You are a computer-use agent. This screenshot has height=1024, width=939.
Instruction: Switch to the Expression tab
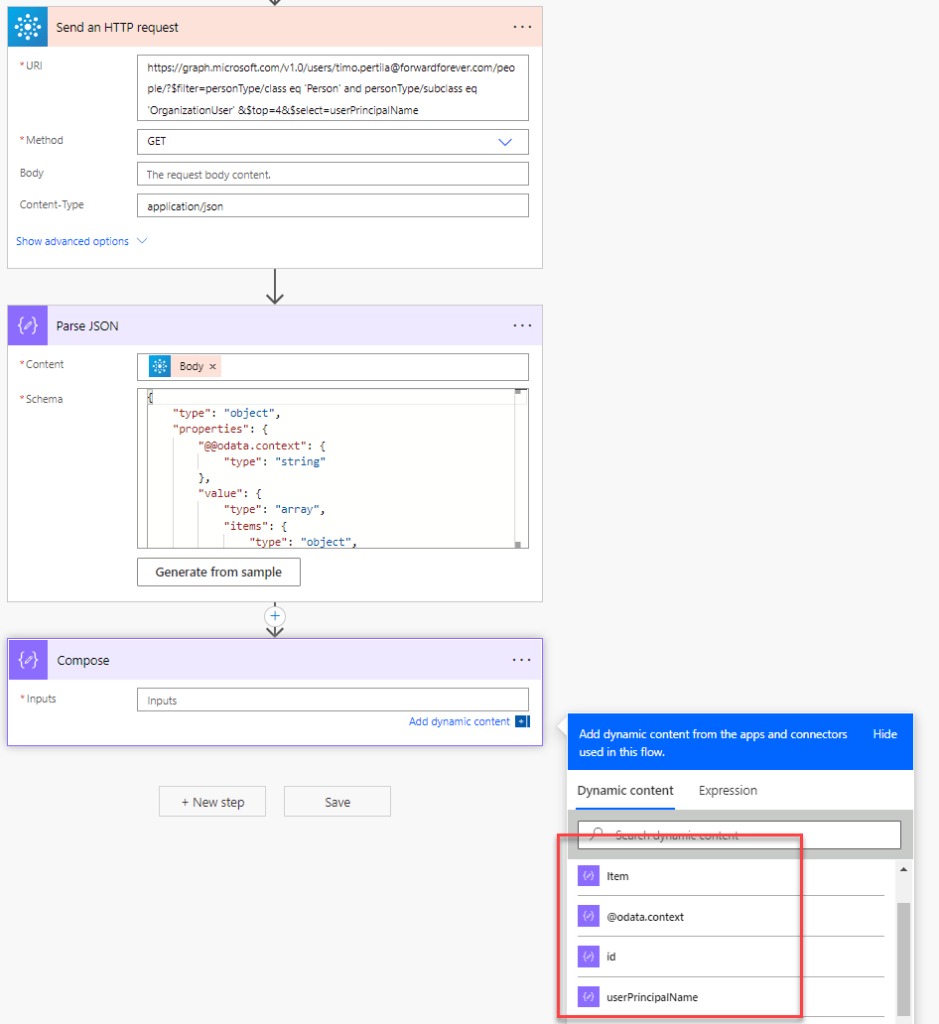point(727,790)
